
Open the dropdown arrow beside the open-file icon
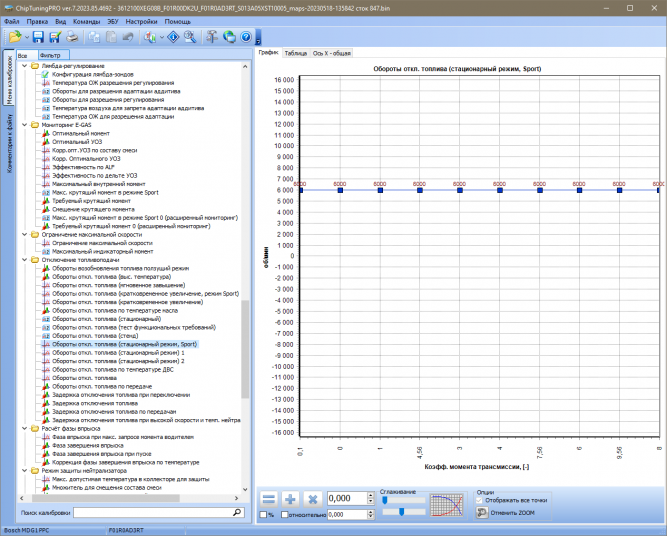(x=27, y=37)
